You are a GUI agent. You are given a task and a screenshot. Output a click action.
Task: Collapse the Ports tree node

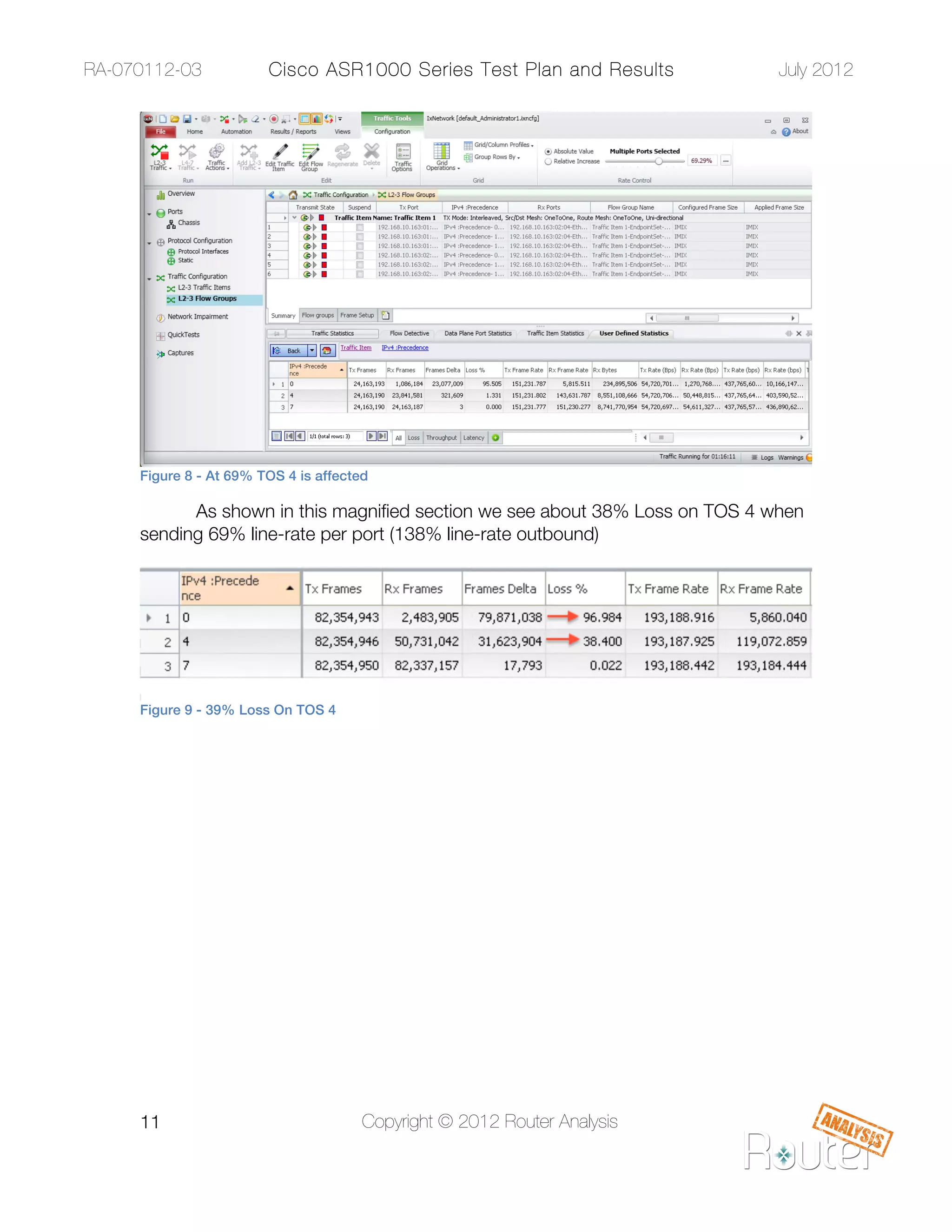click(150, 214)
